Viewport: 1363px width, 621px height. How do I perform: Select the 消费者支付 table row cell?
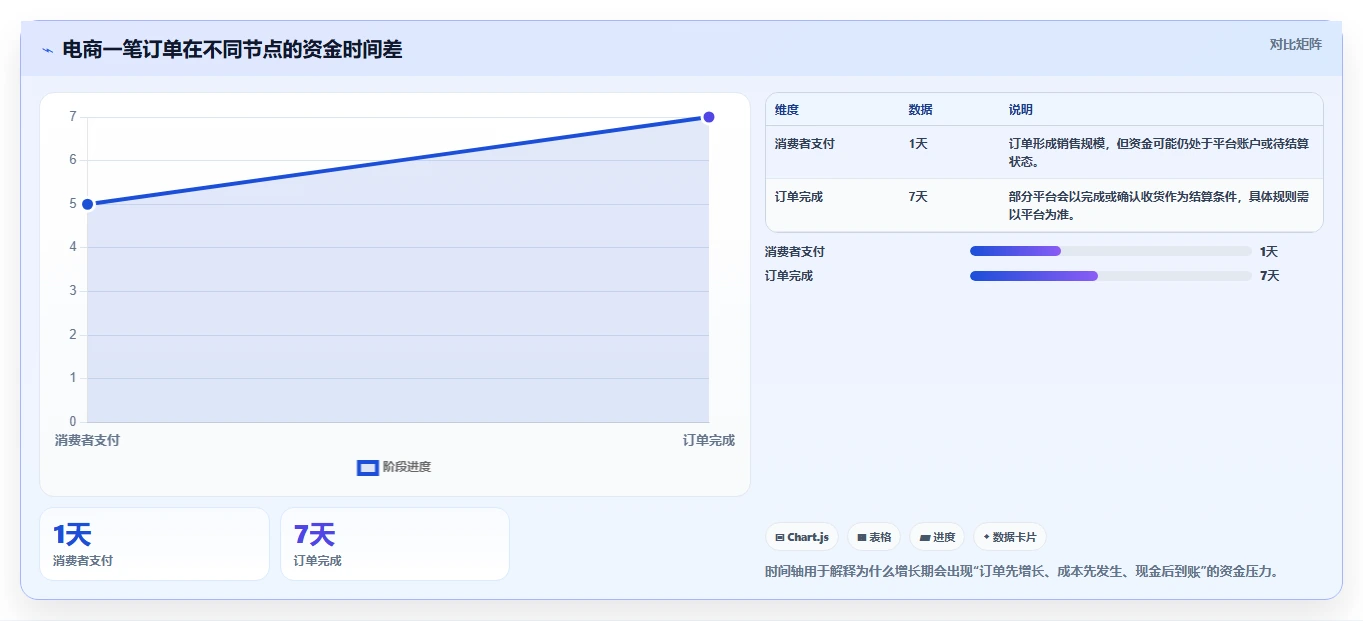(x=805, y=144)
